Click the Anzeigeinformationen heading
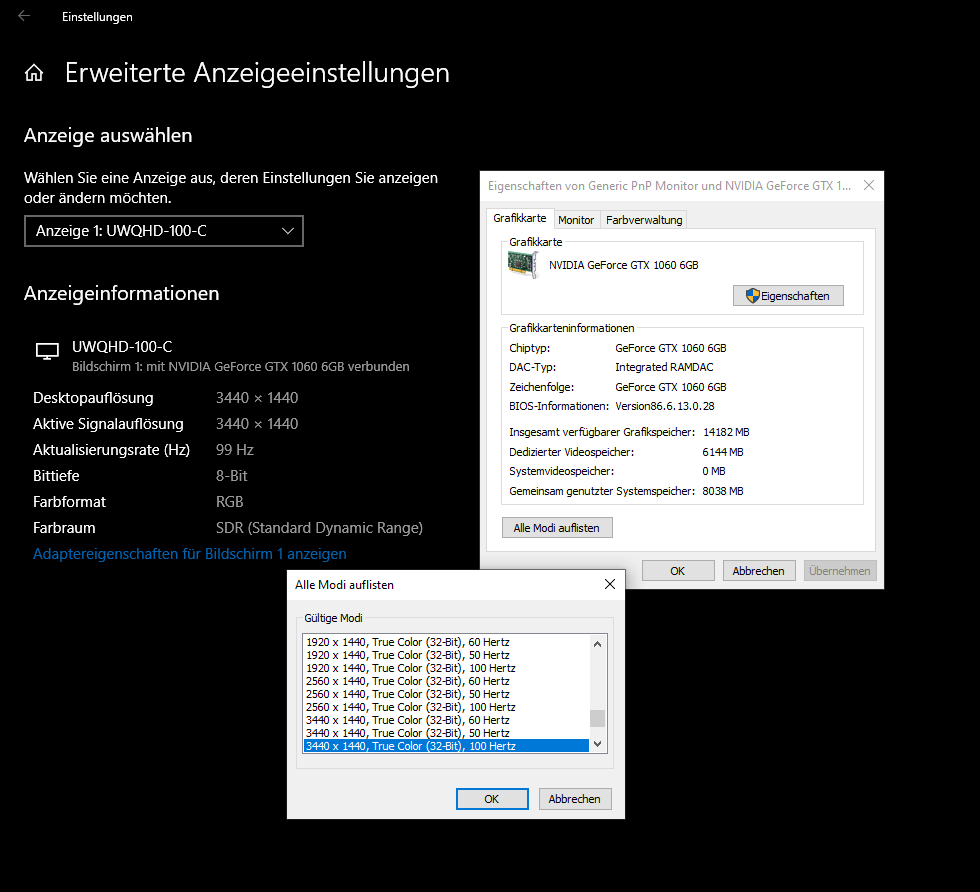This screenshot has height=892, width=980. 121,293
